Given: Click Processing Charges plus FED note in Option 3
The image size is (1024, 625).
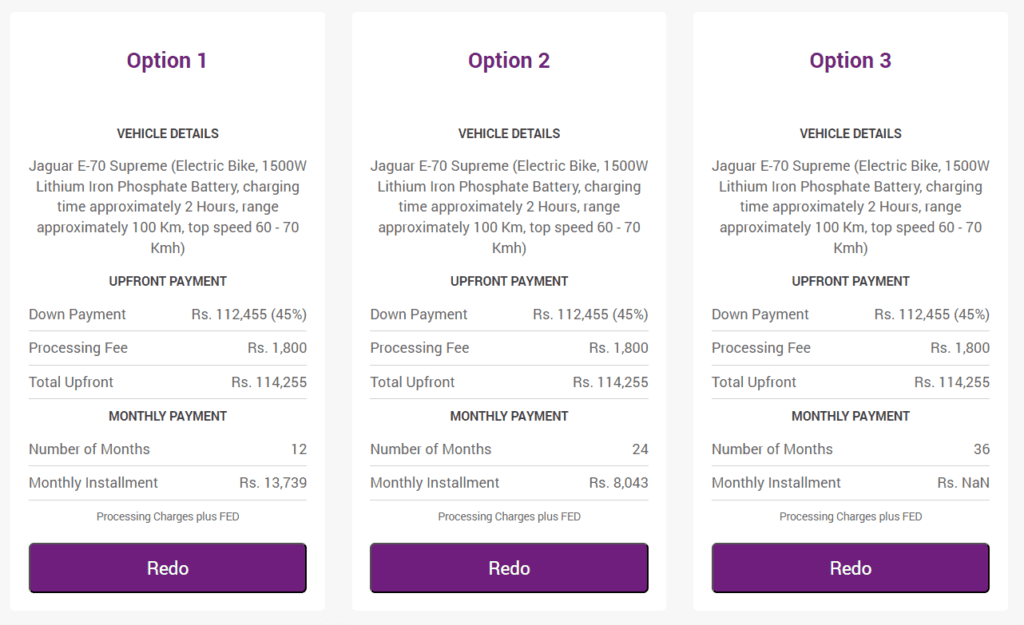Looking at the screenshot, I should click(850, 517).
